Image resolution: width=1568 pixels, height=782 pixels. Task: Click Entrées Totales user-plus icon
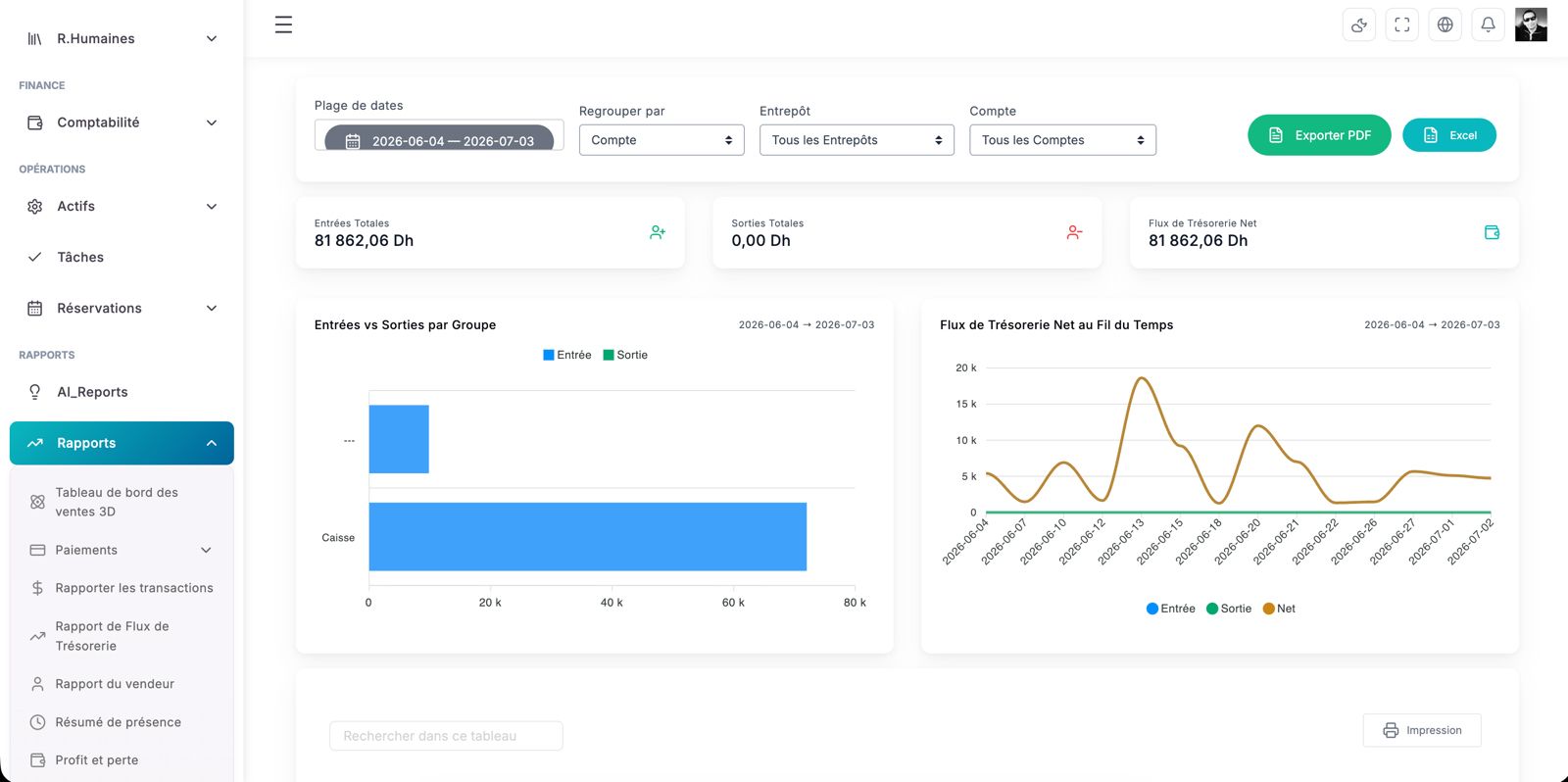pos(658,232)
